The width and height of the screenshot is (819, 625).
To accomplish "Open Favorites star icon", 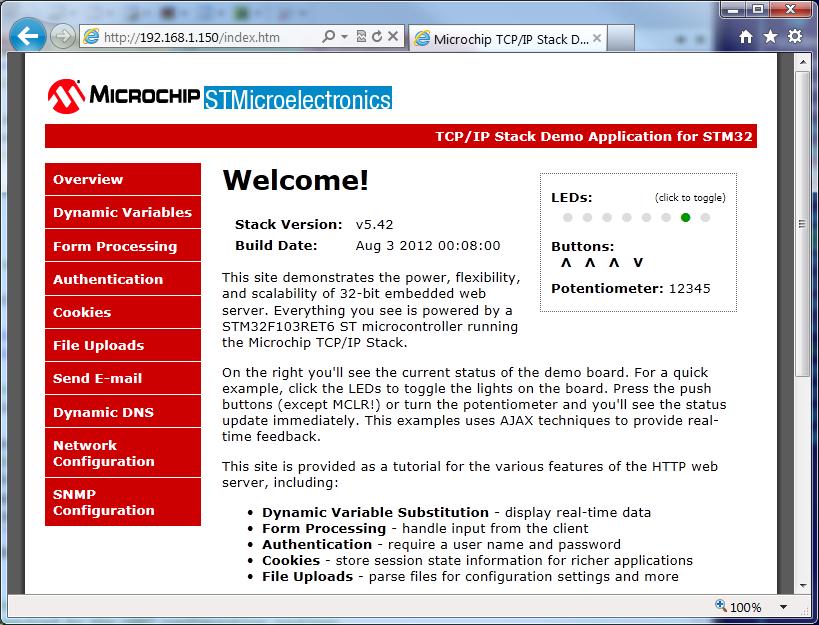I will point(770,37).
